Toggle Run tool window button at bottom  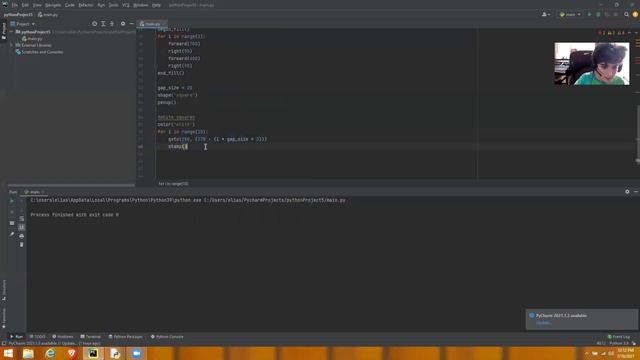point(16,337)
